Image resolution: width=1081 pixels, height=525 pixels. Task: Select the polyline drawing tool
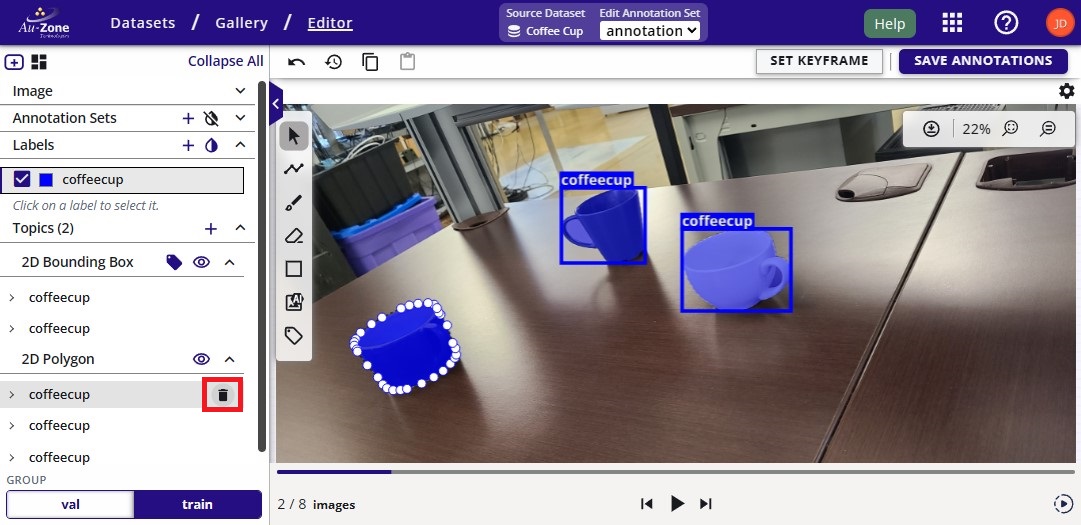pyautogui.click(x=294, y=169)
